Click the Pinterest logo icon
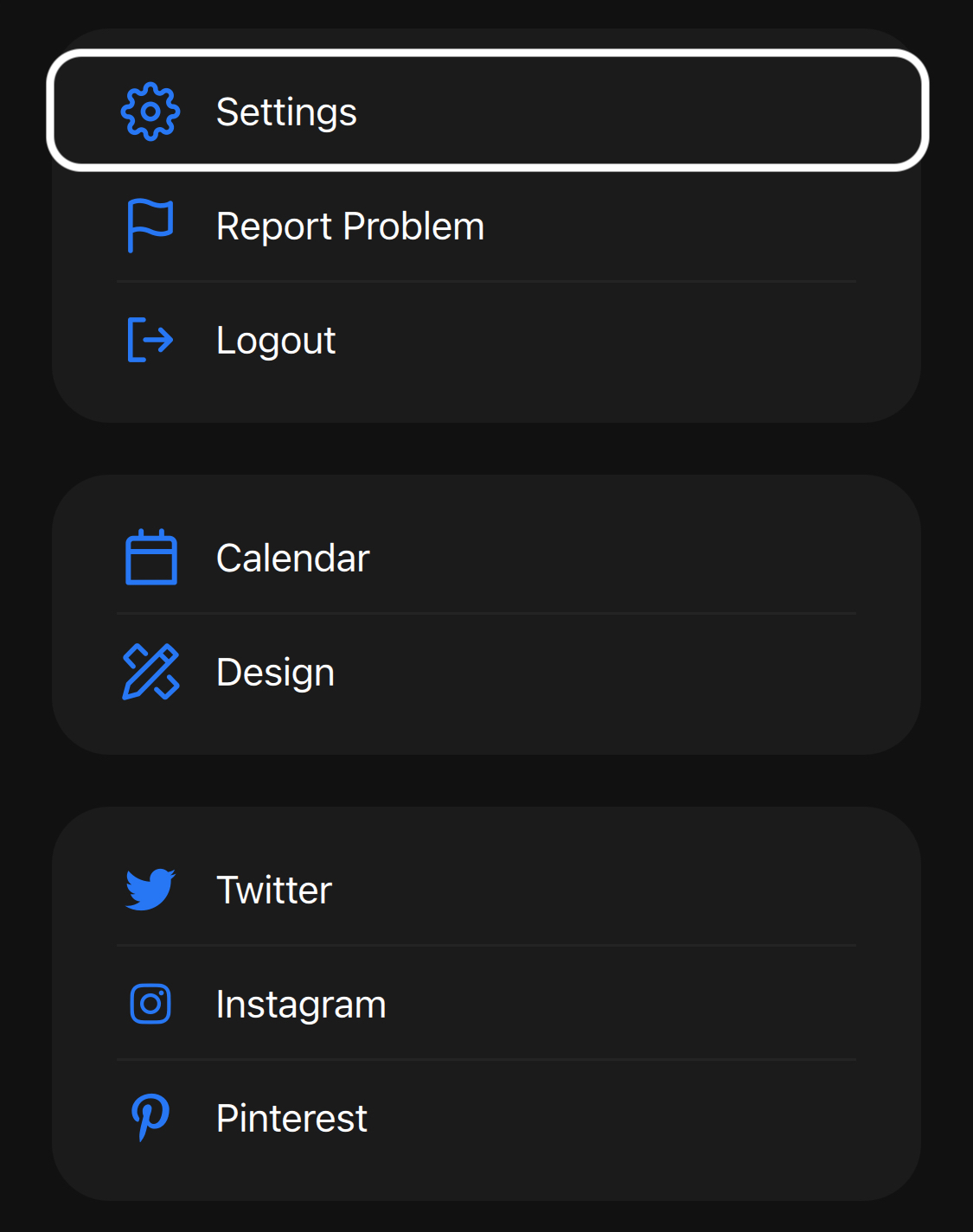Screen dimensions: 973x1232 pyautogui.click(x=149, y=1118)
